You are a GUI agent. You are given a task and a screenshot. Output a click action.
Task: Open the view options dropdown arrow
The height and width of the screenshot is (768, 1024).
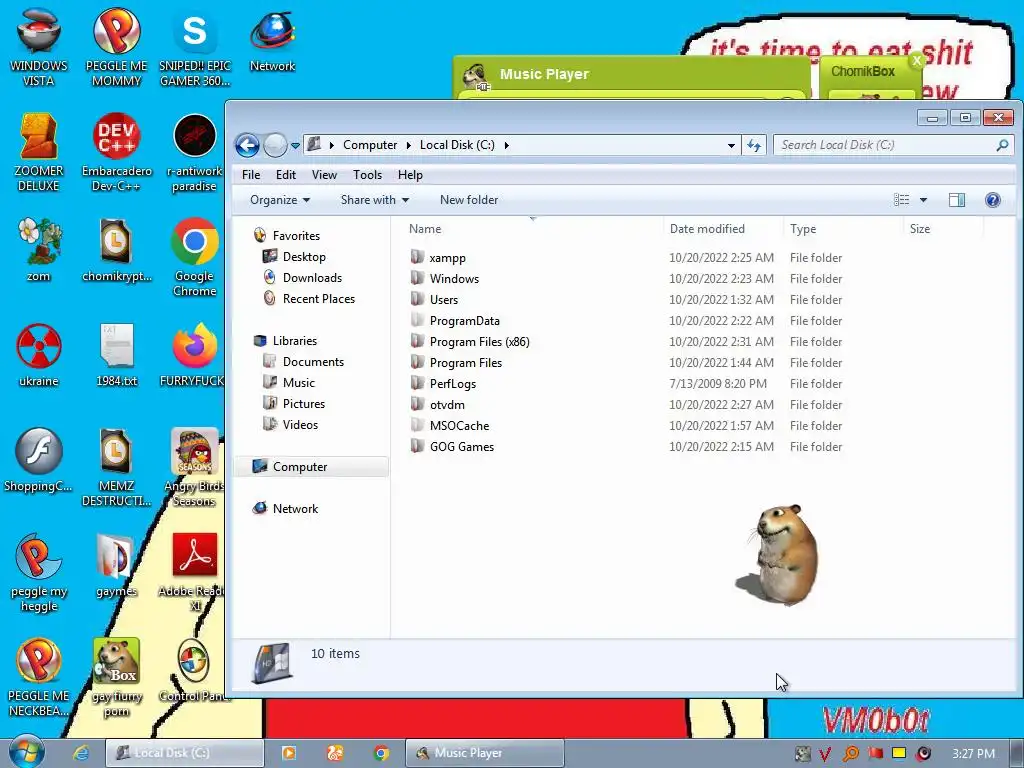click(x=923, y=200)
